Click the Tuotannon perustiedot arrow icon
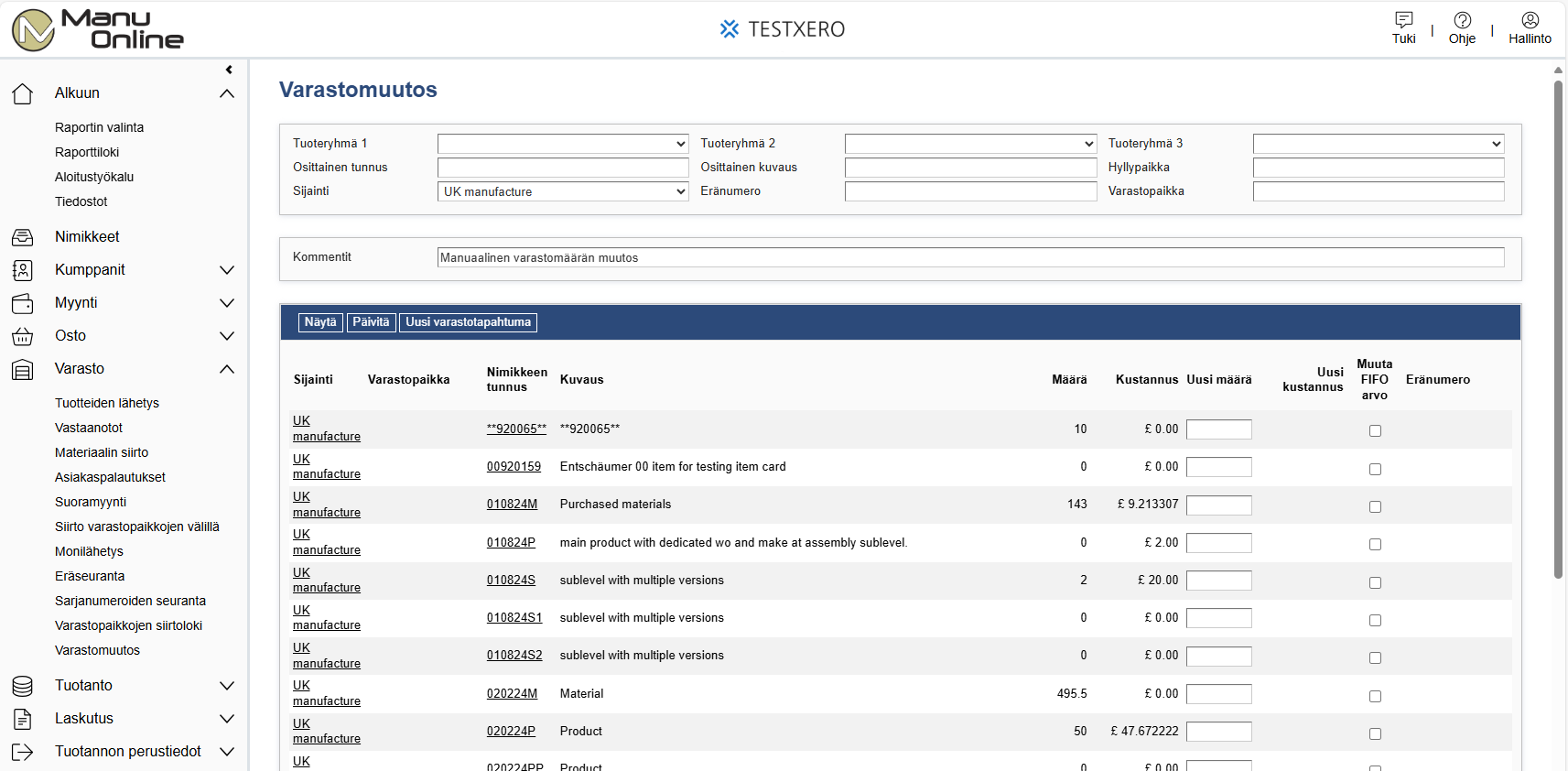 point(23,752)
